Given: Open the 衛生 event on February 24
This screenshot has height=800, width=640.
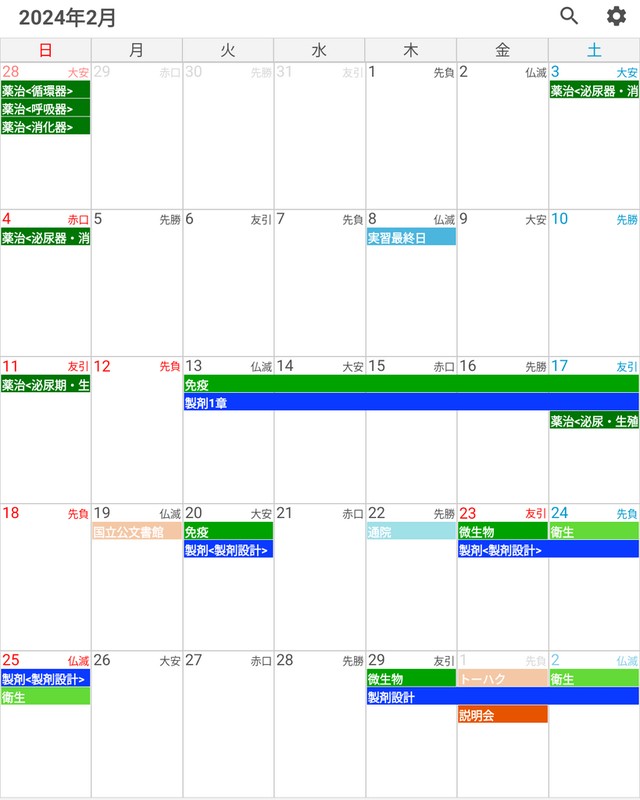Looking at the screenshot, I should tap(594, 531).
